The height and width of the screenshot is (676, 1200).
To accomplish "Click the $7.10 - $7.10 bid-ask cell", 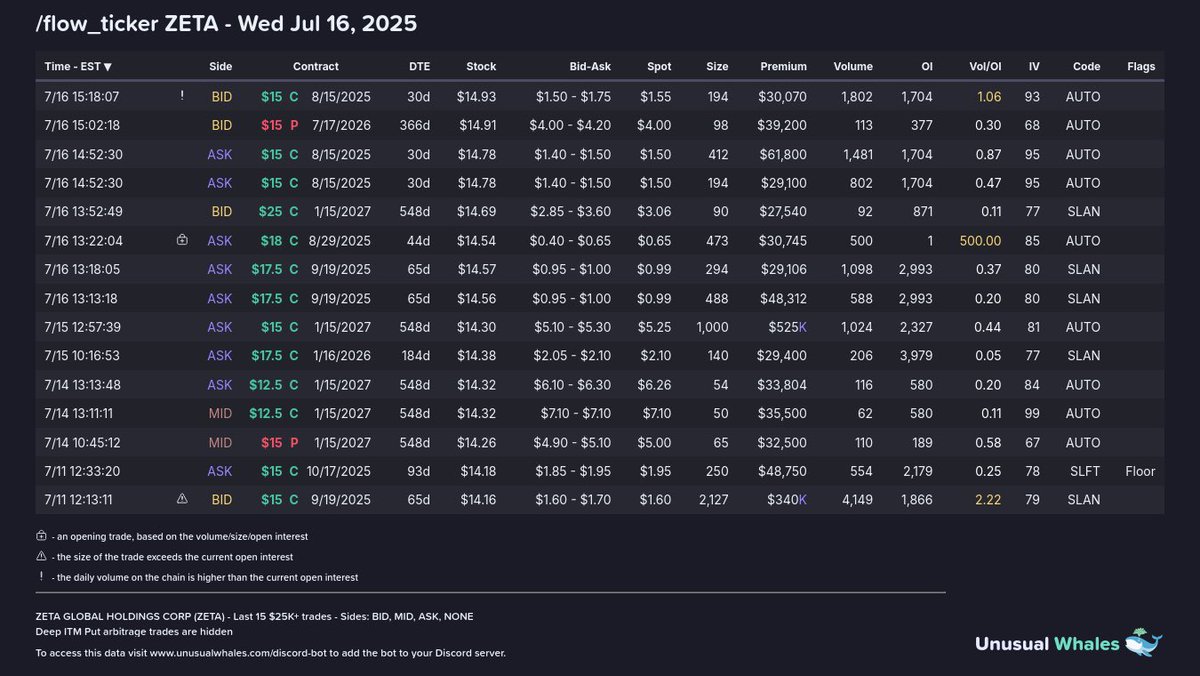I will (574, 413).
